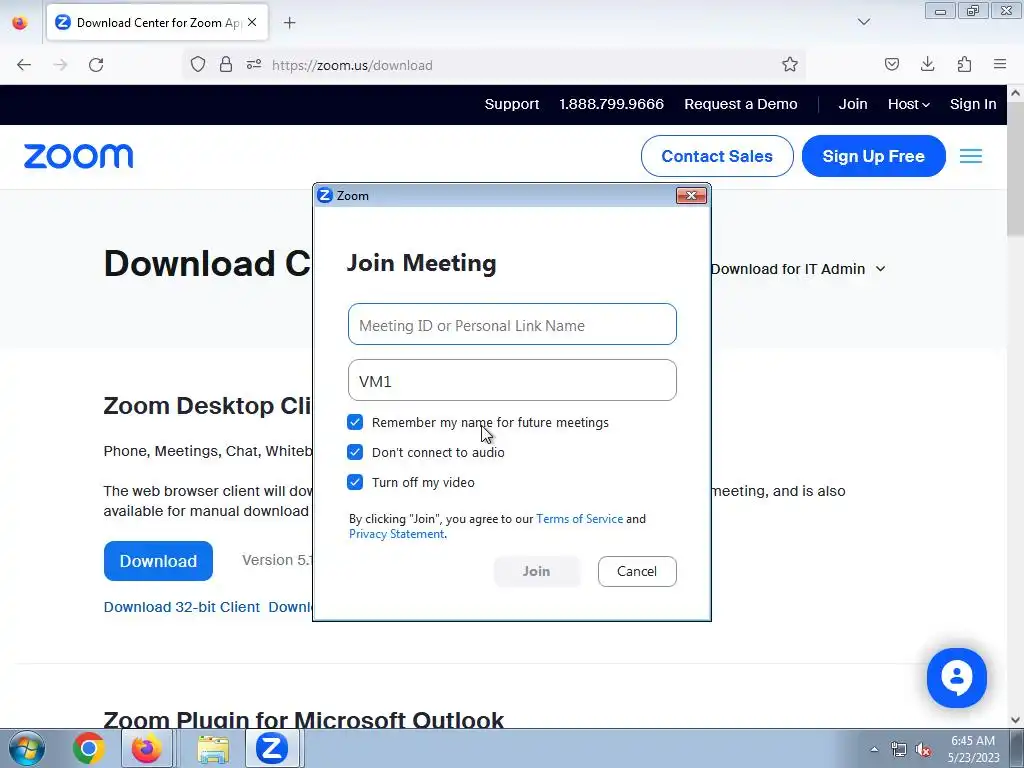Show hidden system tray icons

click(x=874, y=749)
